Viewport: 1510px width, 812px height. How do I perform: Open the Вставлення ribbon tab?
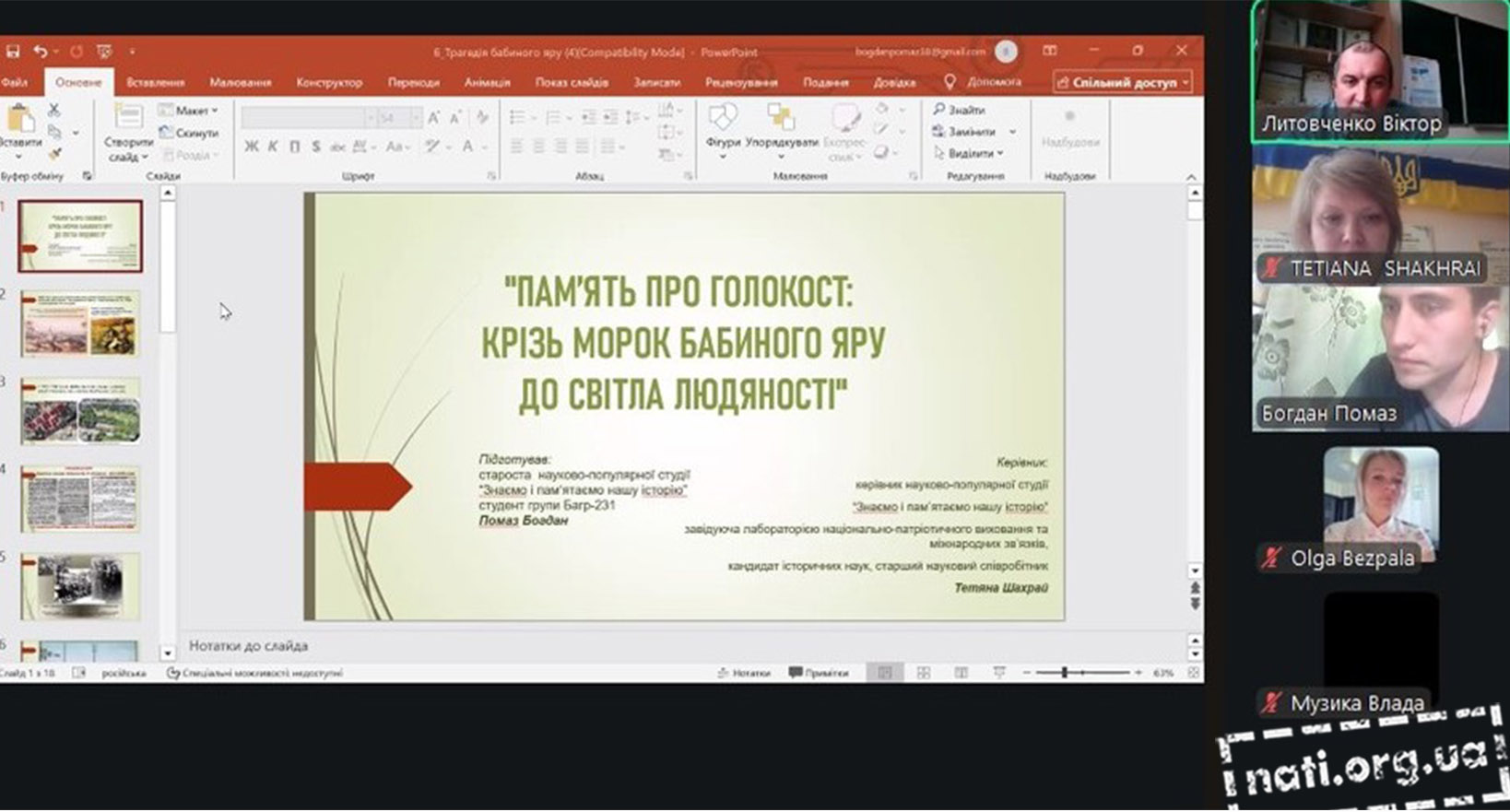click(155, 82)
